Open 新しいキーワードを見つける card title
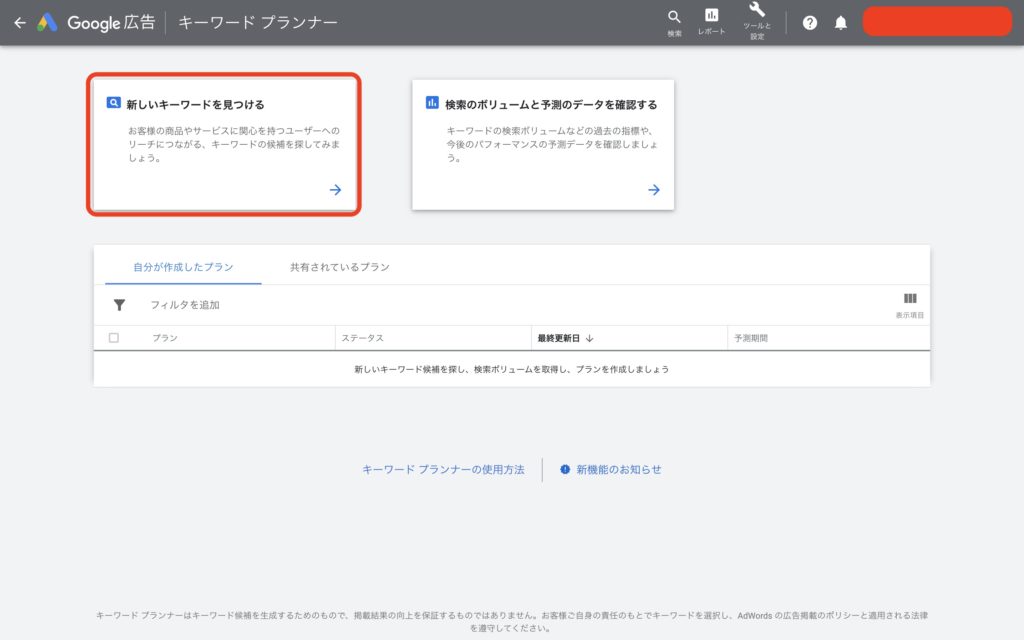This screenshot has height=640, width=1024. point(195,104)
